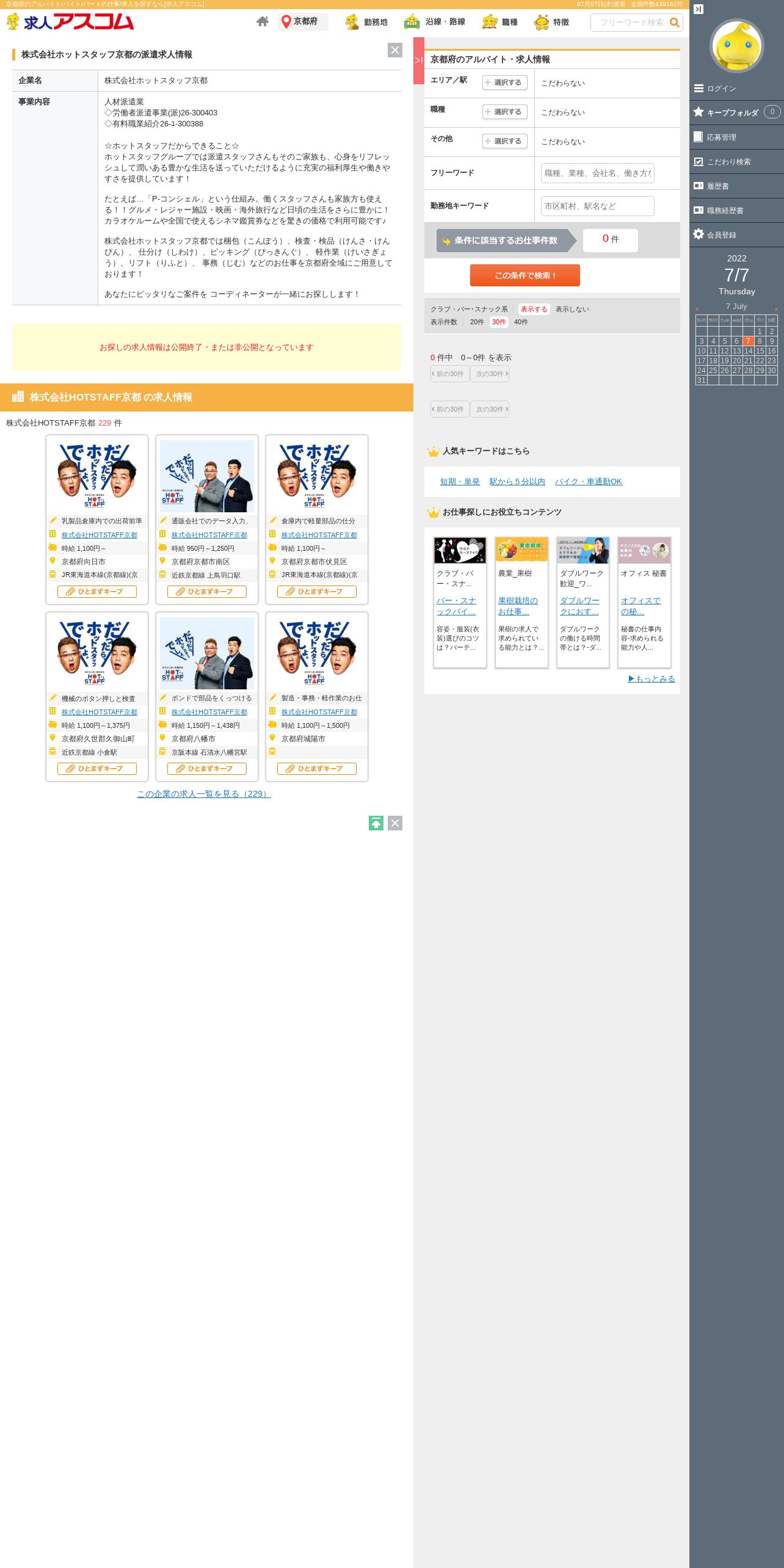
Task: Open 駅から５分以内 keyword link
Action: 517,482
